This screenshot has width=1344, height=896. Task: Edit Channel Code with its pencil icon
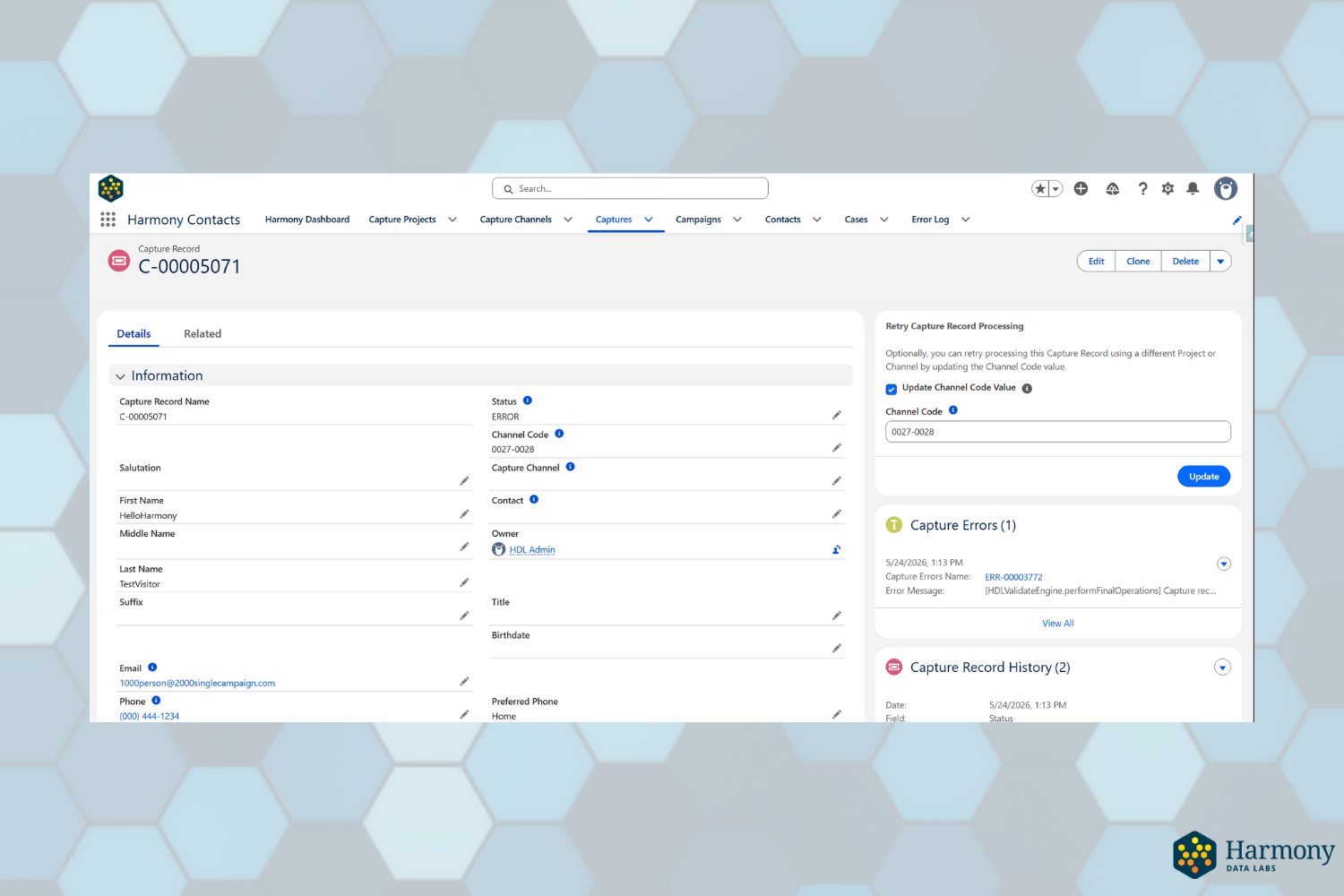point(837,448)
